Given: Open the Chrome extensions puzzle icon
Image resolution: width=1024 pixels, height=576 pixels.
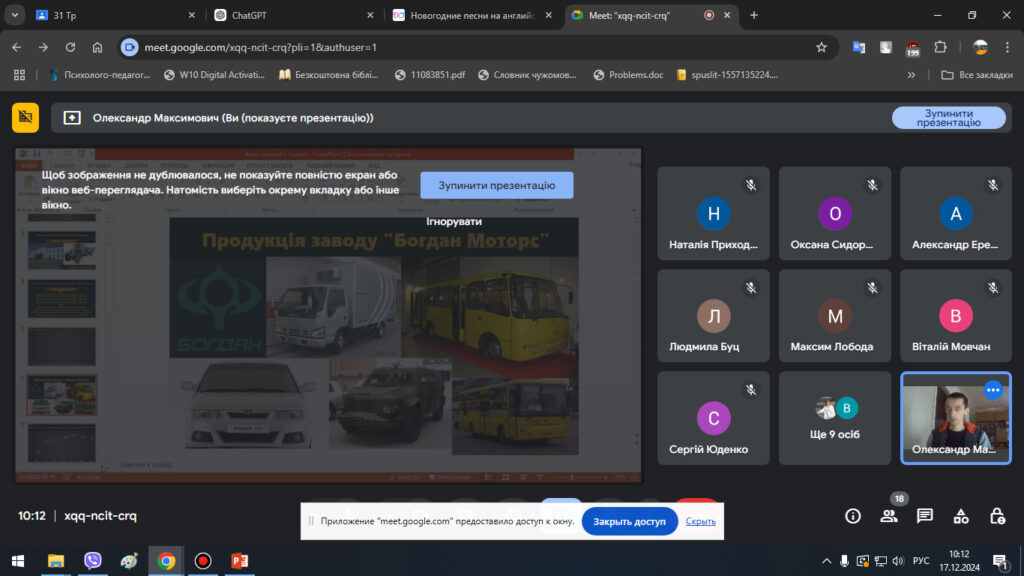Looking at the screenshot, I should click(x=940, y=47).
